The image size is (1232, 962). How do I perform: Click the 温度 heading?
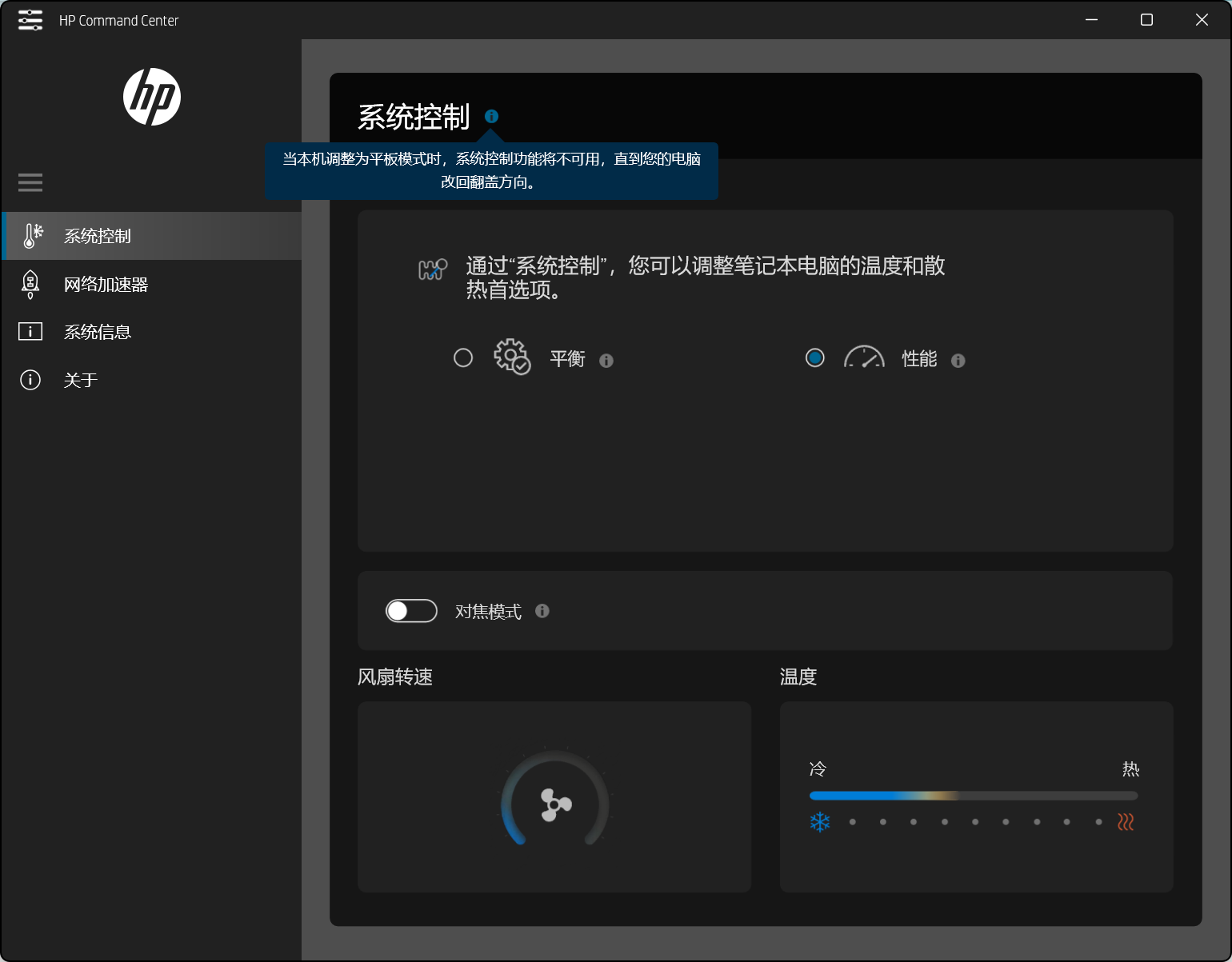click(x=798, y=677)
